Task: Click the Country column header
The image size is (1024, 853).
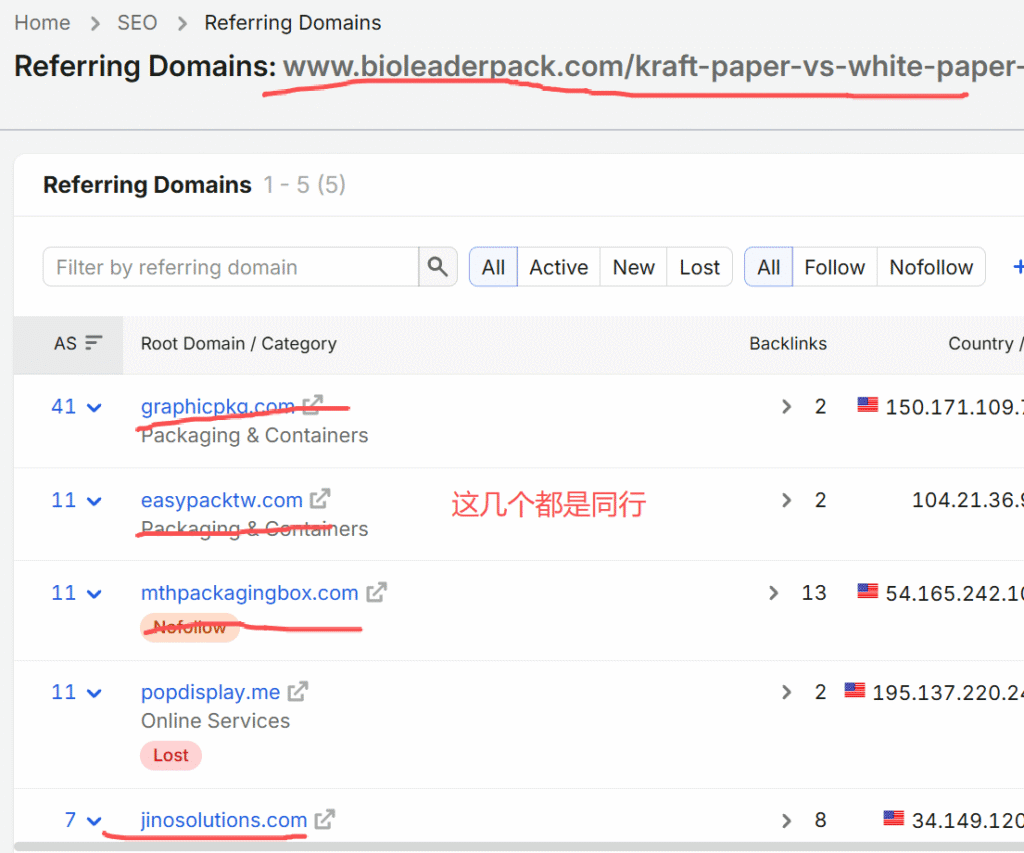Action: (x=985, y=343)
